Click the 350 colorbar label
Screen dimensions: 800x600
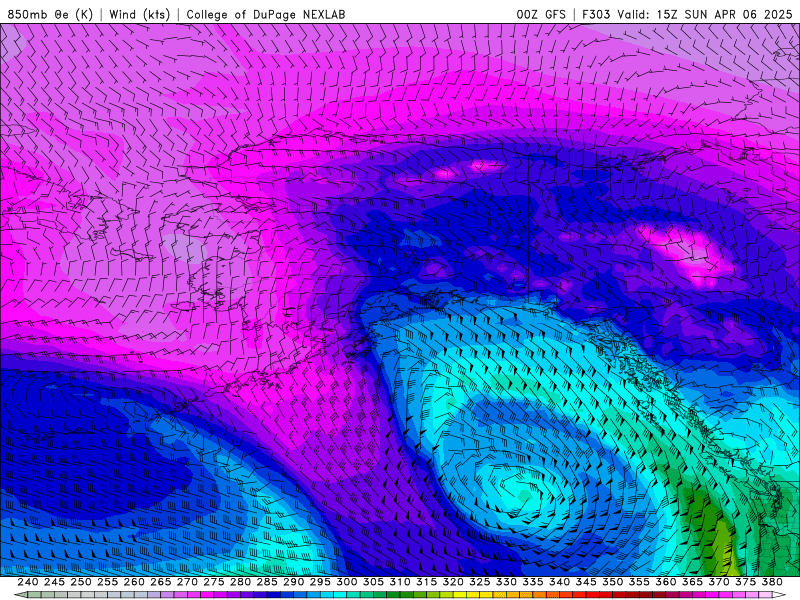pos(612,582)
